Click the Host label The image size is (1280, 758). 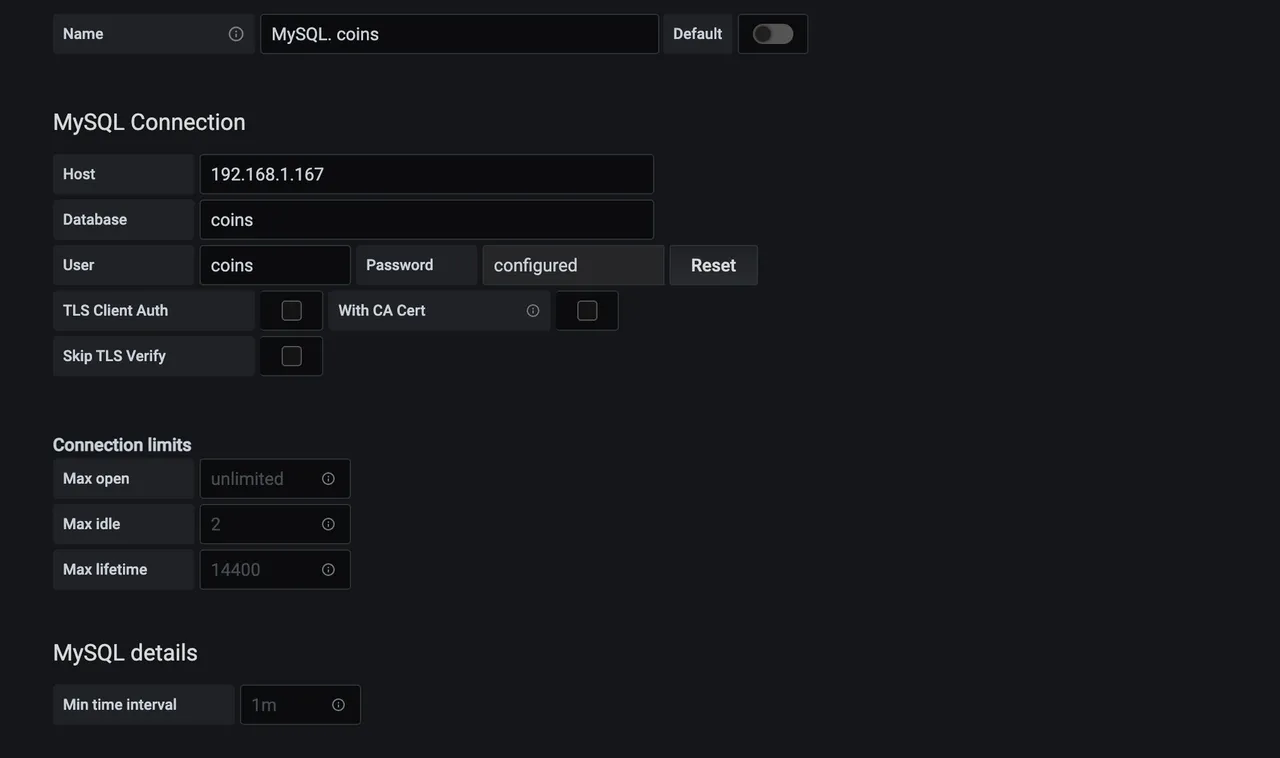(79, 174)
